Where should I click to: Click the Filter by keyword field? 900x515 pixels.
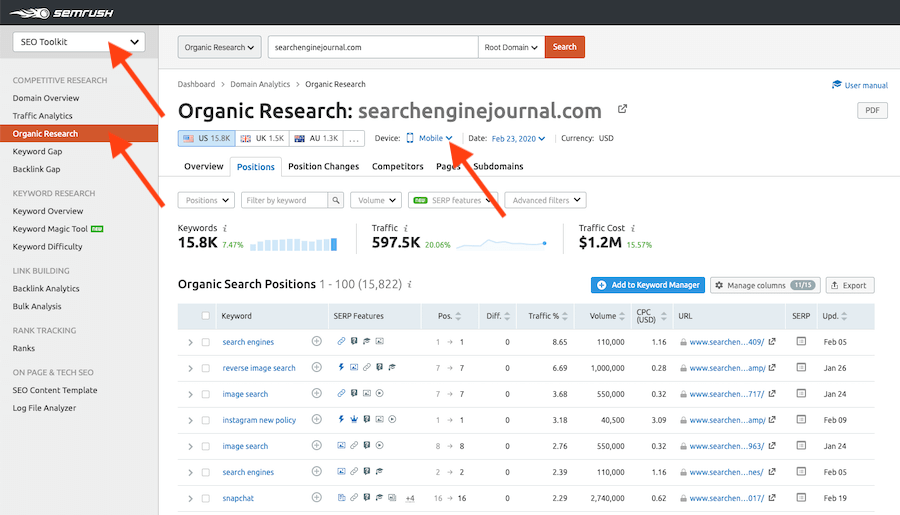tap(285, 200)
